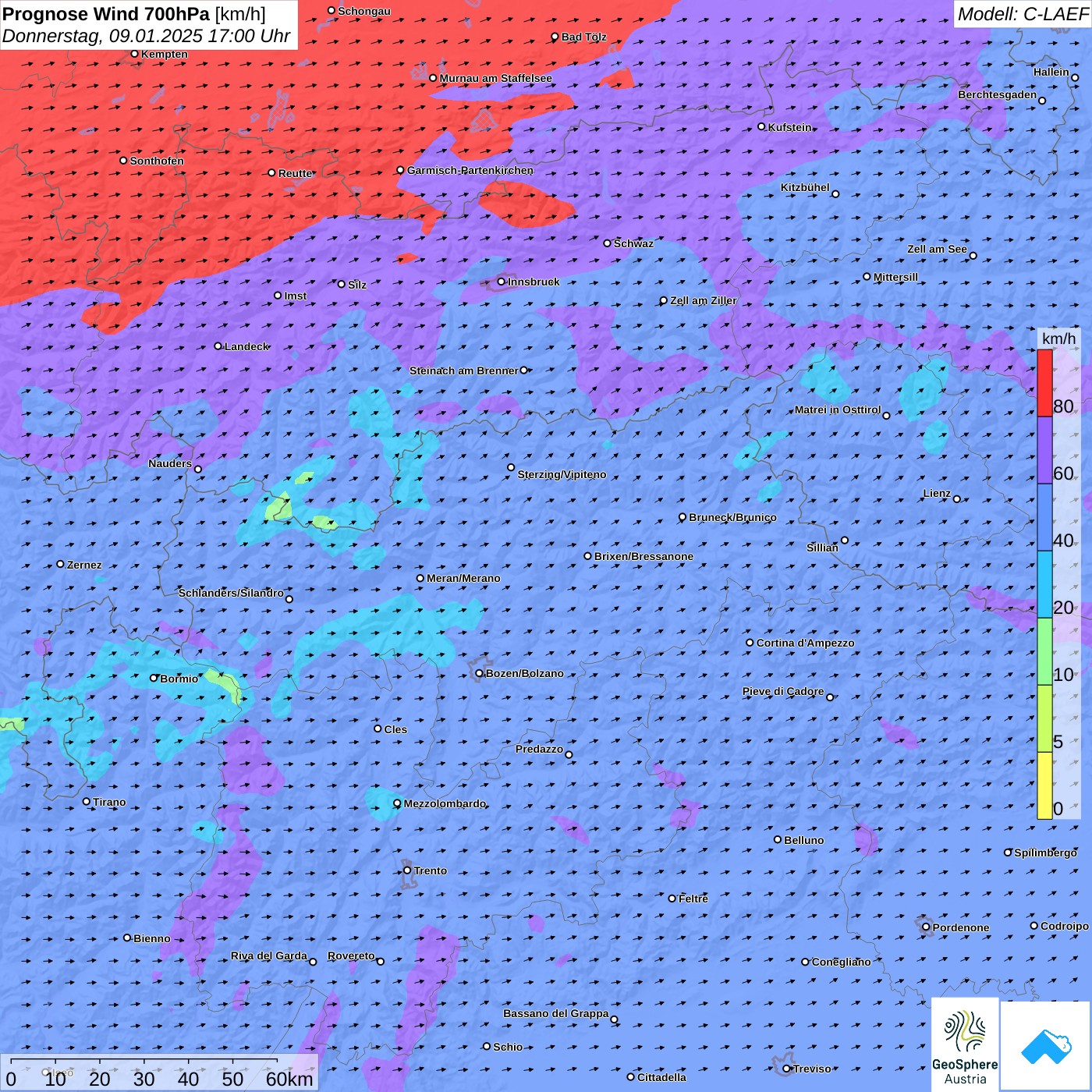This screenshot has width=1092, height=1092.
Task: Click the blue cloud arrow logo
Action: click(x=1045, y=1046)
